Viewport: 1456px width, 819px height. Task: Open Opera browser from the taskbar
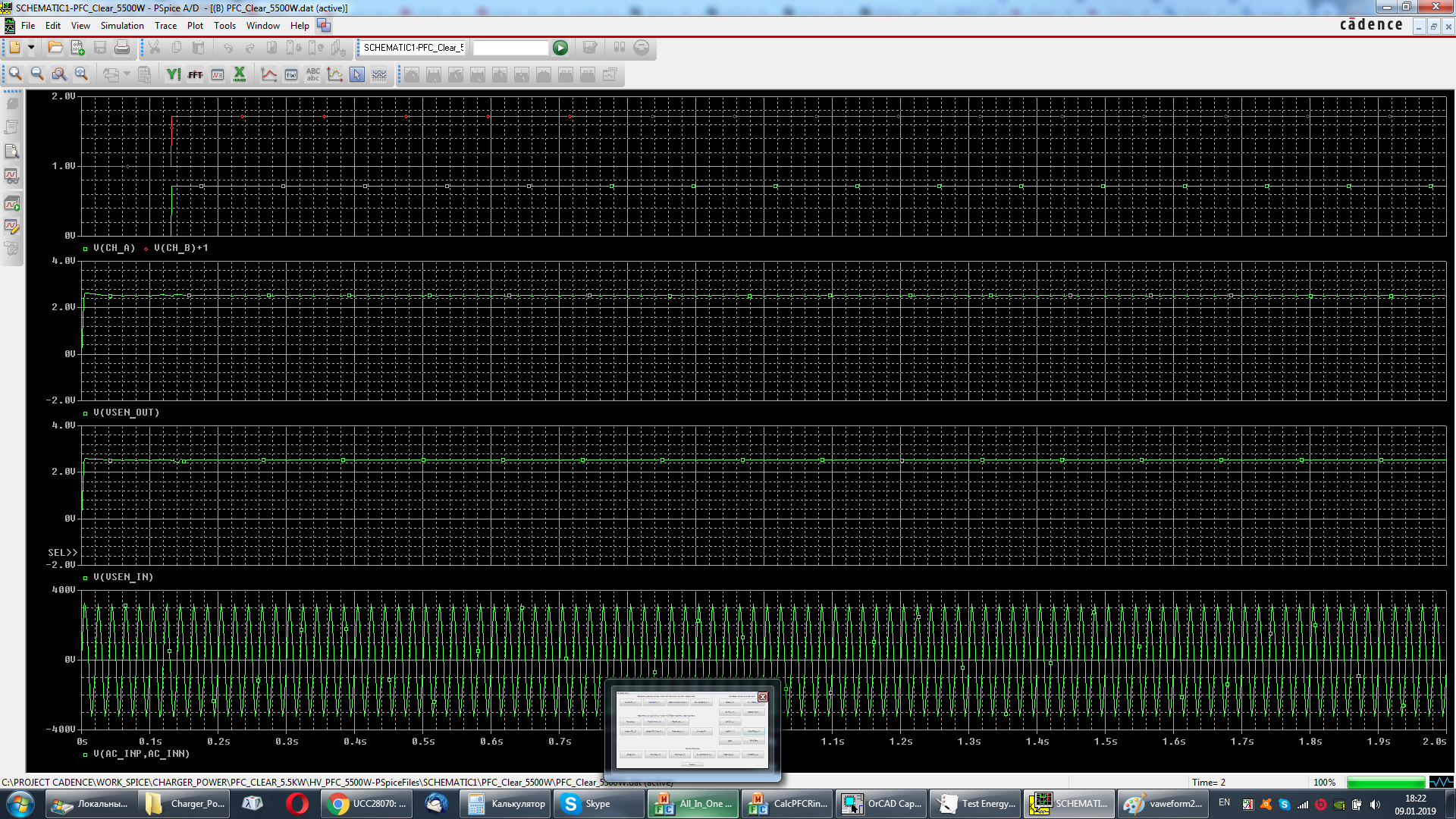(297, 804)
